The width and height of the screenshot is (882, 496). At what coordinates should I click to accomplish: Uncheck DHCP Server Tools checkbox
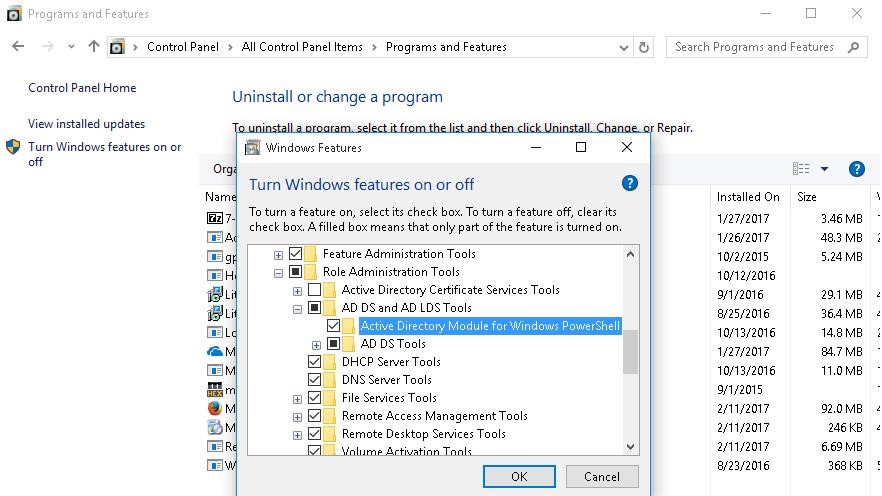[315, 362]
